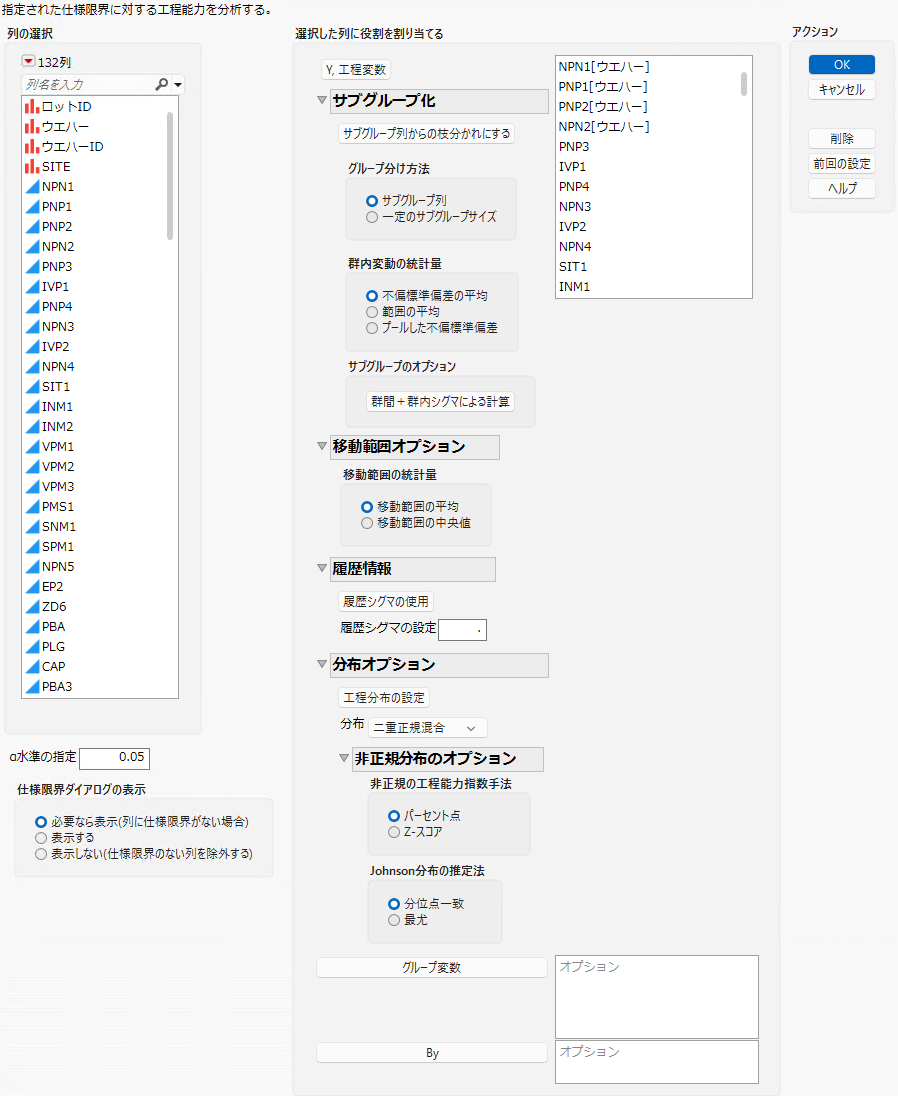
Task: Click the blue triangle icon beside SIT1
Action: (31, 387)
